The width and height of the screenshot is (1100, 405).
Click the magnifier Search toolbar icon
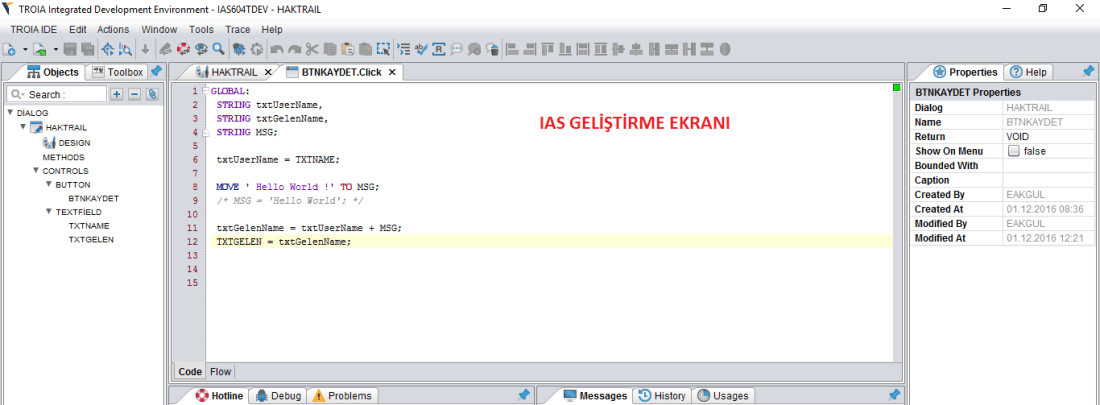pyautogui.click(x=218, y=49)
